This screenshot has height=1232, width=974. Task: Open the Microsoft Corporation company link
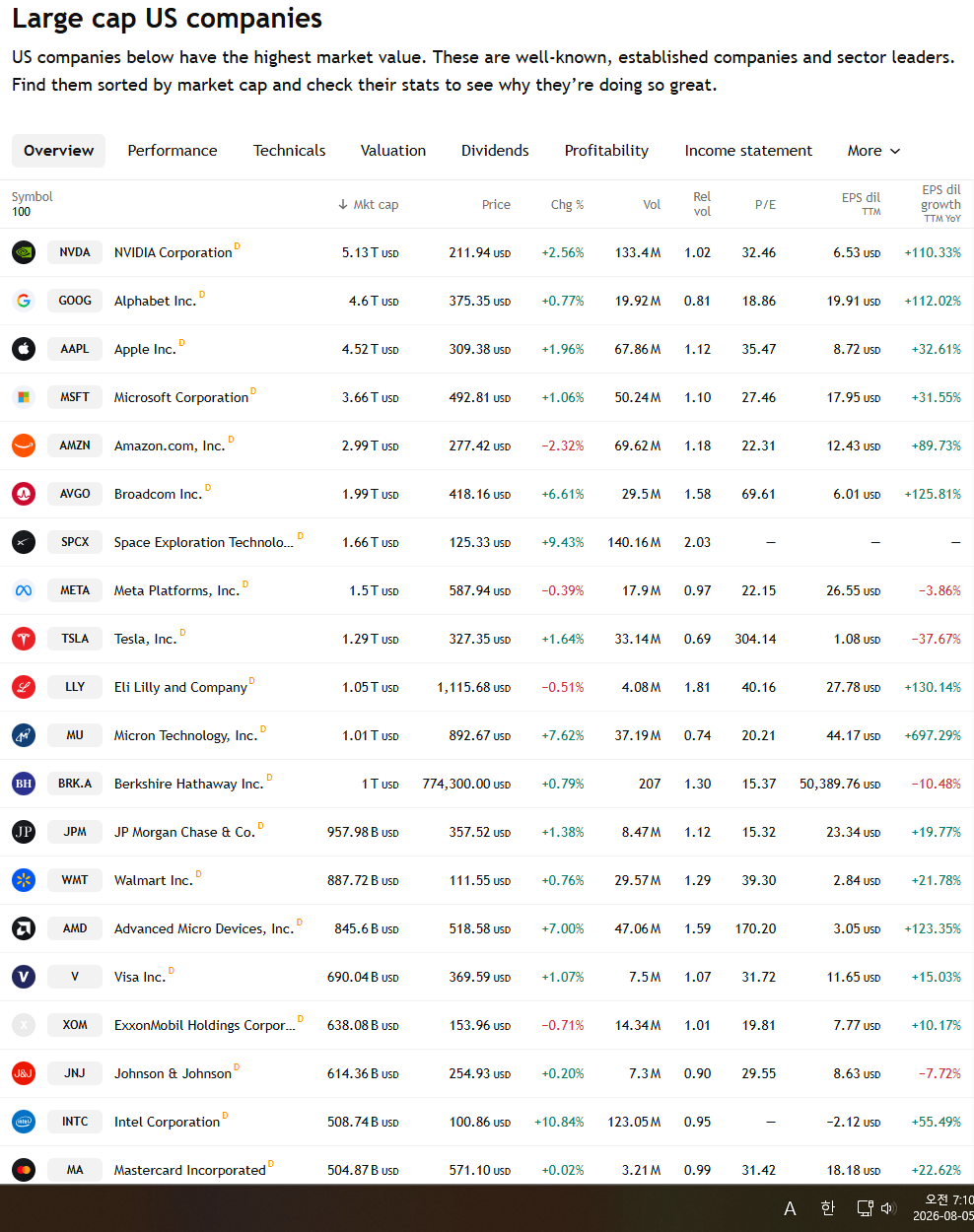pos(181,398)
